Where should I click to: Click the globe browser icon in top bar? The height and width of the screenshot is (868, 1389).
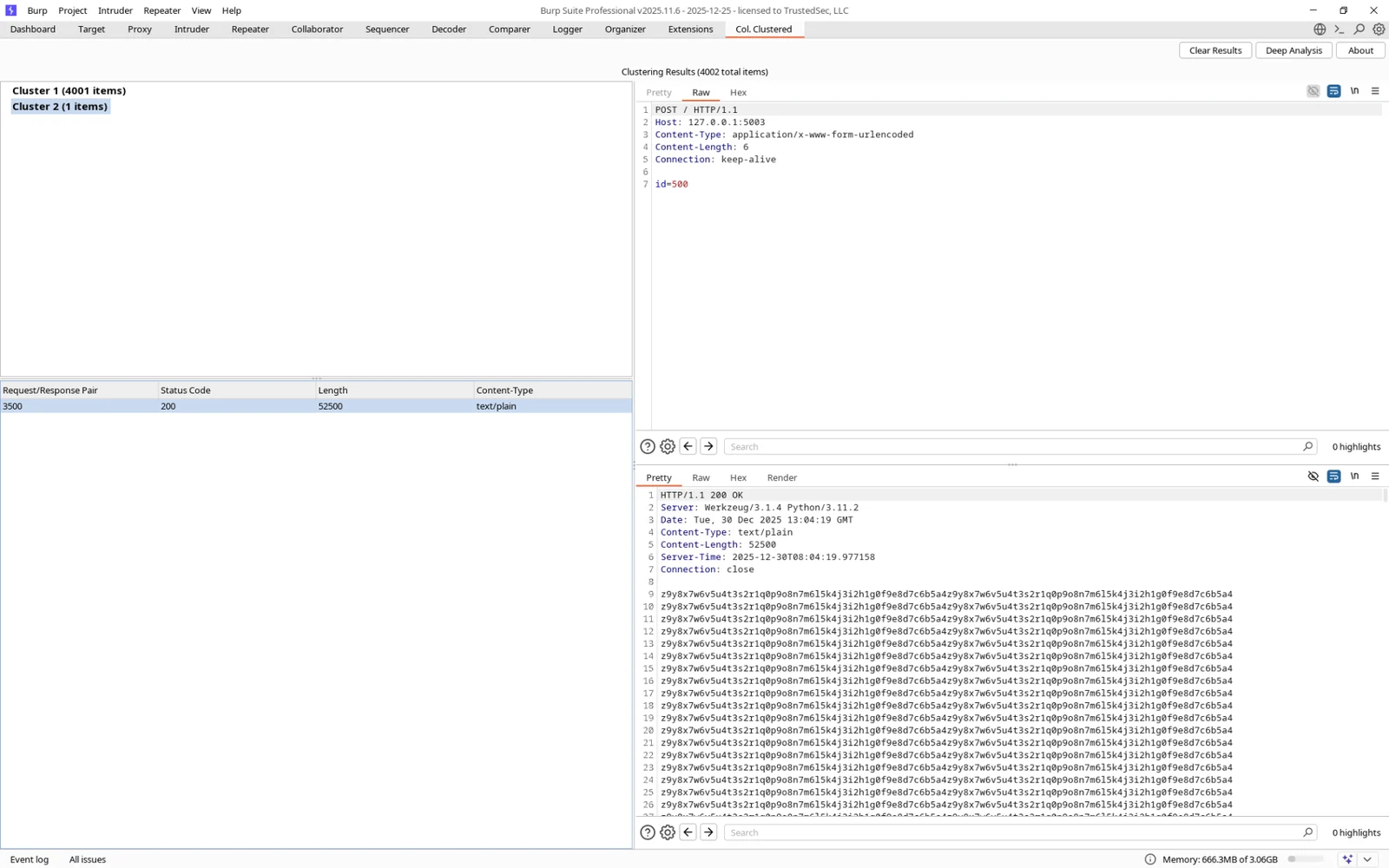point(1320,30)
